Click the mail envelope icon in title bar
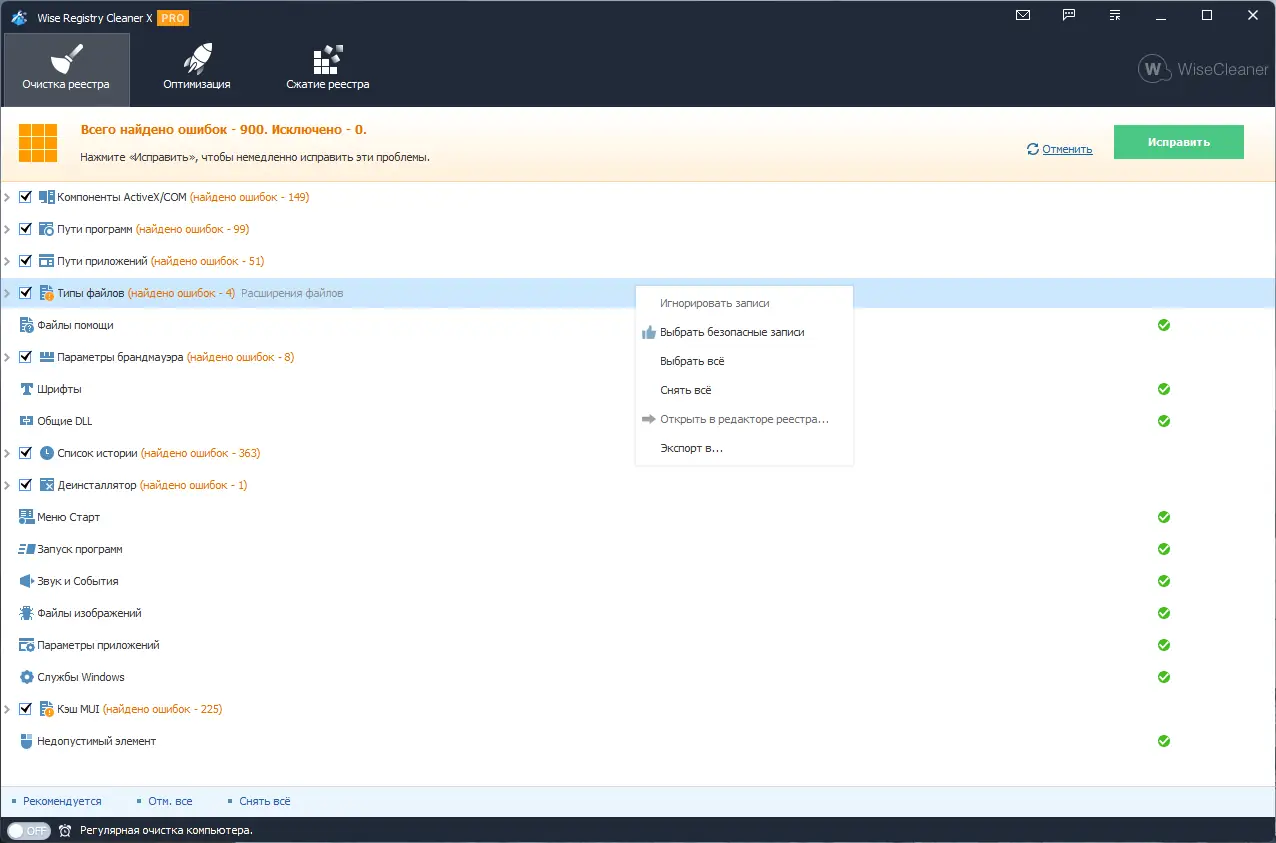 [1023, 15]
